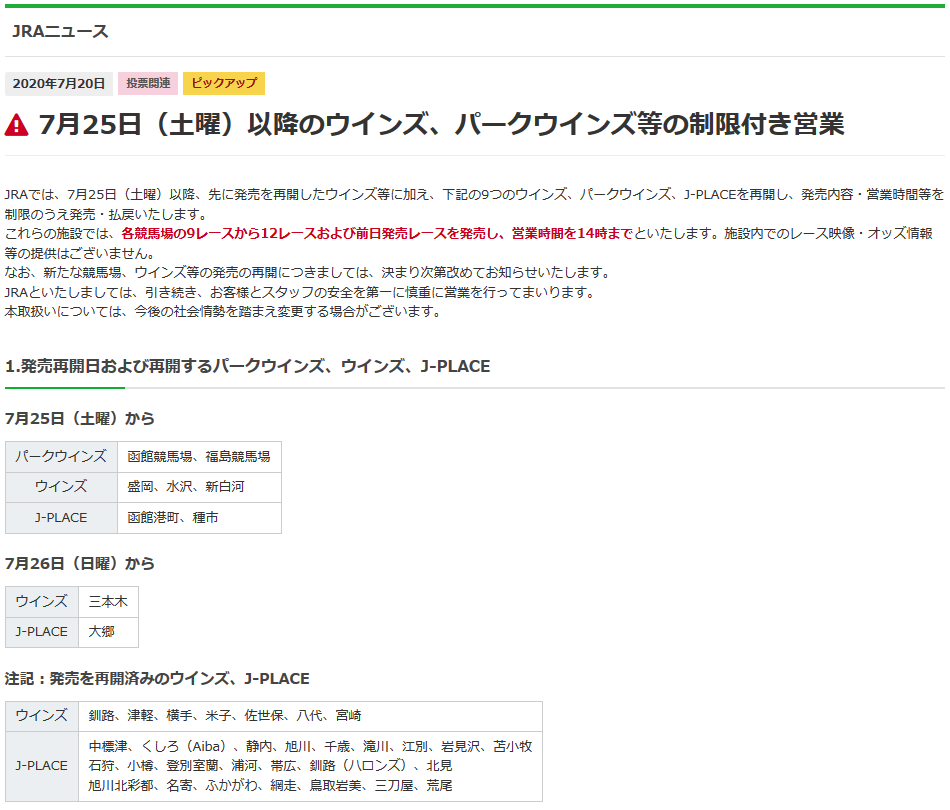Select the J-PLACE header in the July 25 table
This screenshot has height=810, width=950.
click(60, 518)
